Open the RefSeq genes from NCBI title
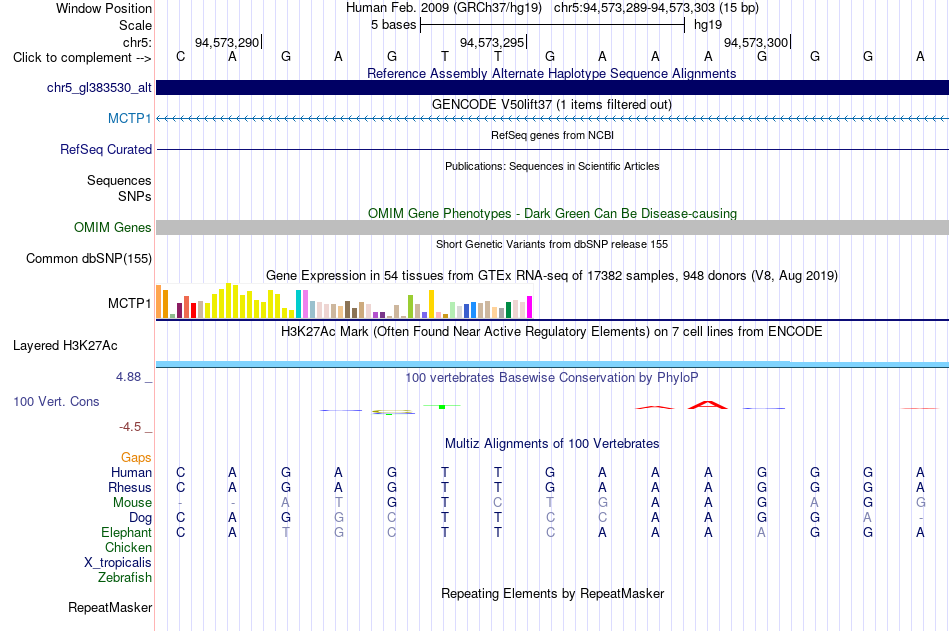The height and width of the screenshot is (631, 950). pyautogui.click(x=552, y=135)
